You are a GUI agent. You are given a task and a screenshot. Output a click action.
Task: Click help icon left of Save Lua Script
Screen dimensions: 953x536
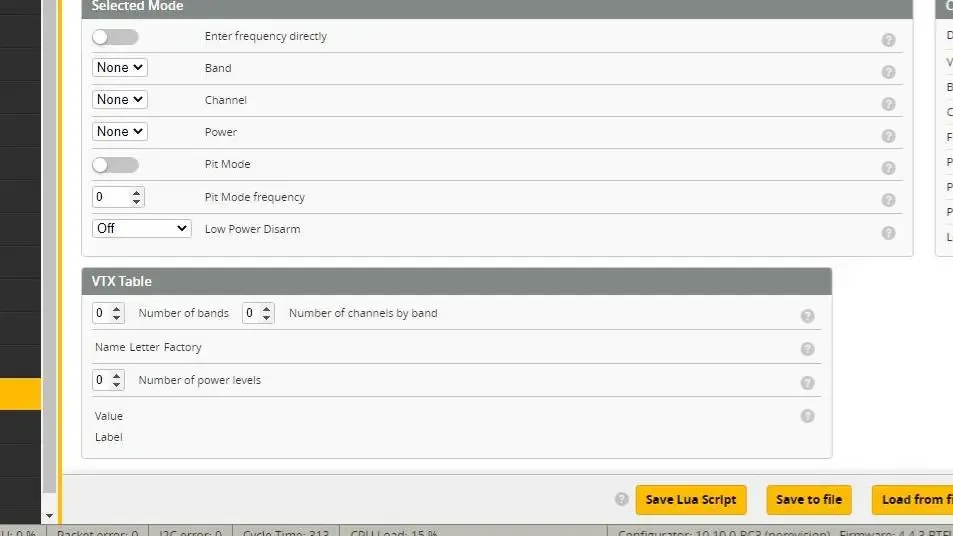[622, 499]
